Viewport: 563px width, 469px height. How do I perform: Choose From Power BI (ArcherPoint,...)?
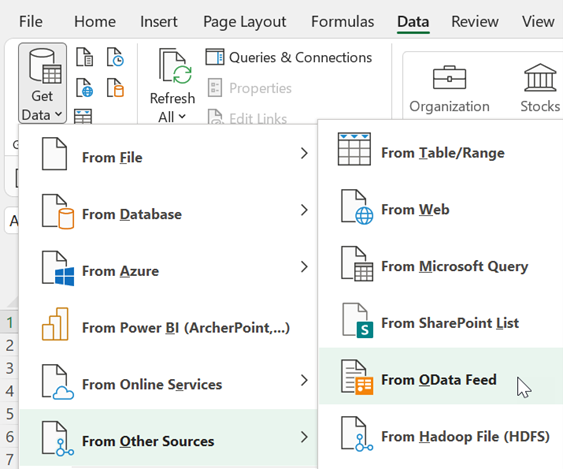click(168, 324)
